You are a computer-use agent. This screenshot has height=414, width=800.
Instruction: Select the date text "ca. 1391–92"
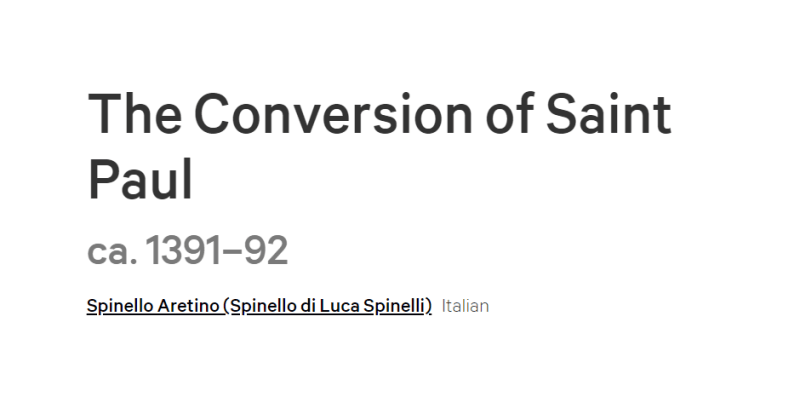tap(188, 251)
